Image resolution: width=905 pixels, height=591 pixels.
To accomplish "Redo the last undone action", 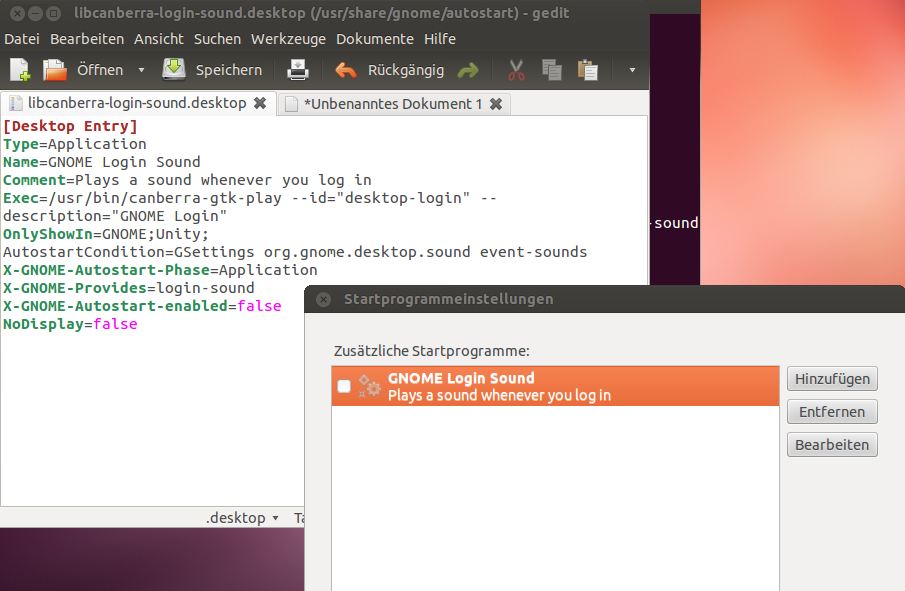I will point(468,70).
